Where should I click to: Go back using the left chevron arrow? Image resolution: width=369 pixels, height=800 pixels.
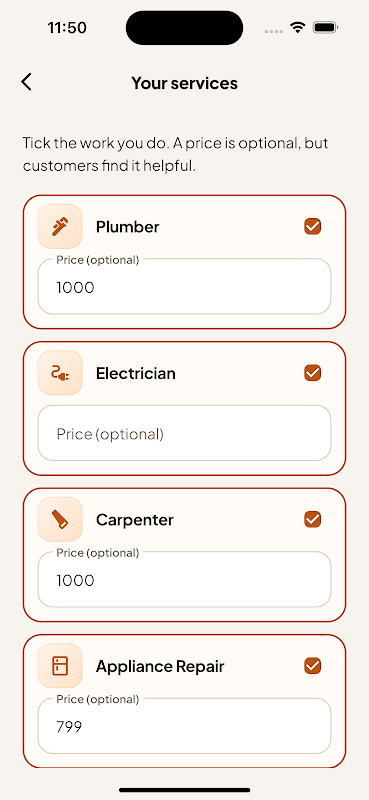(27, 82)
